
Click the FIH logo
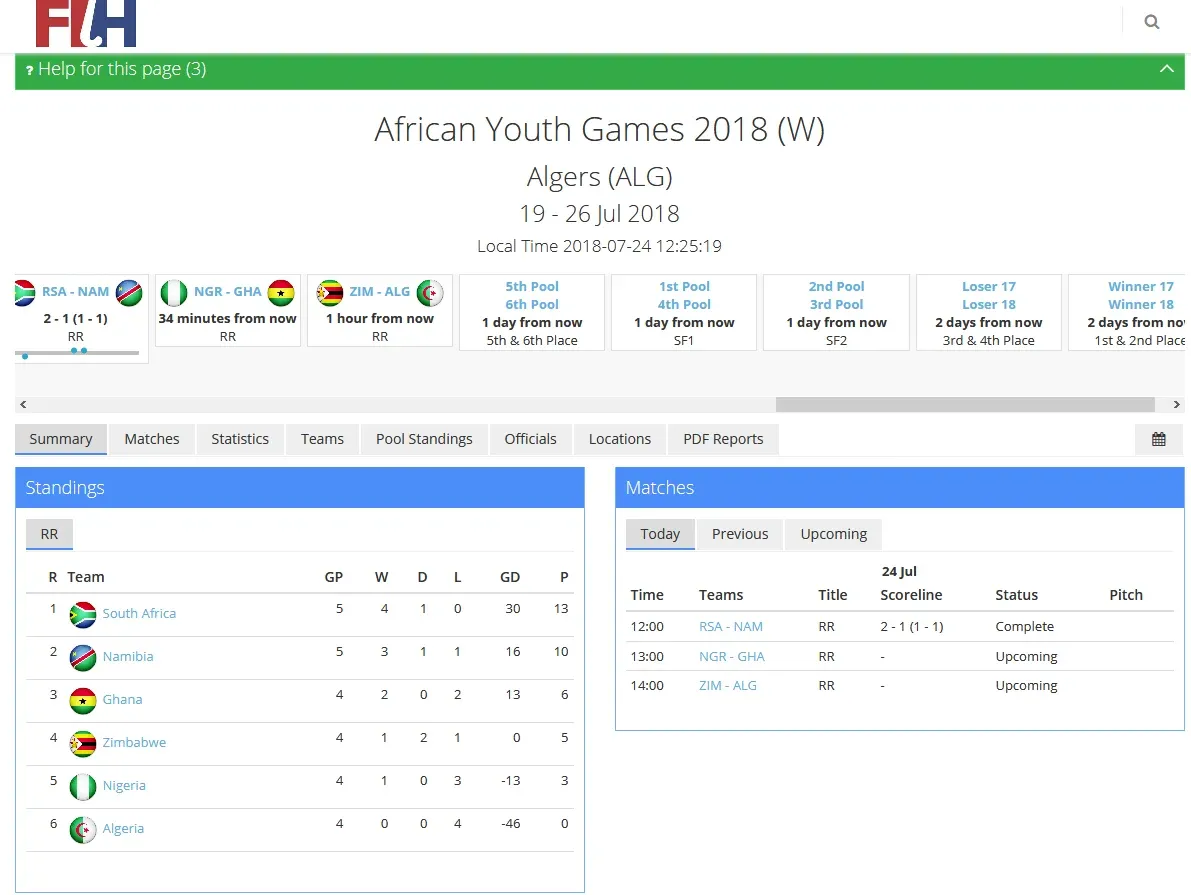click(86, 23)
